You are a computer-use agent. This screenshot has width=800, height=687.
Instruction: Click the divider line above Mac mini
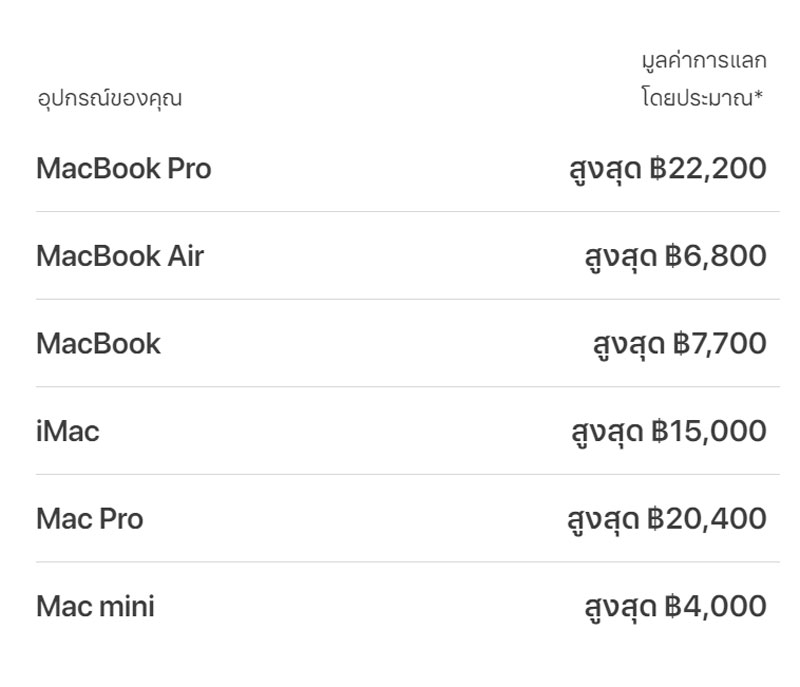click(407, 562)
